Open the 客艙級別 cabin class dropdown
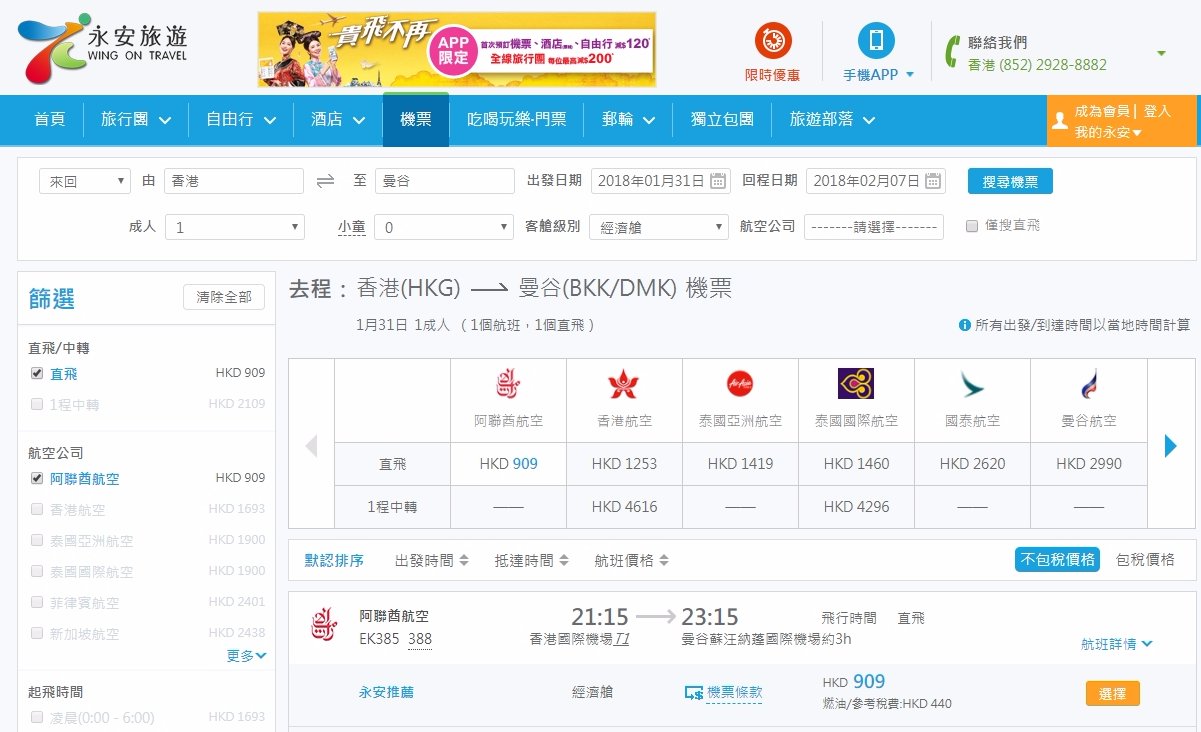The height and width of the screenshot is (732, 1201). tap(659, 227)
